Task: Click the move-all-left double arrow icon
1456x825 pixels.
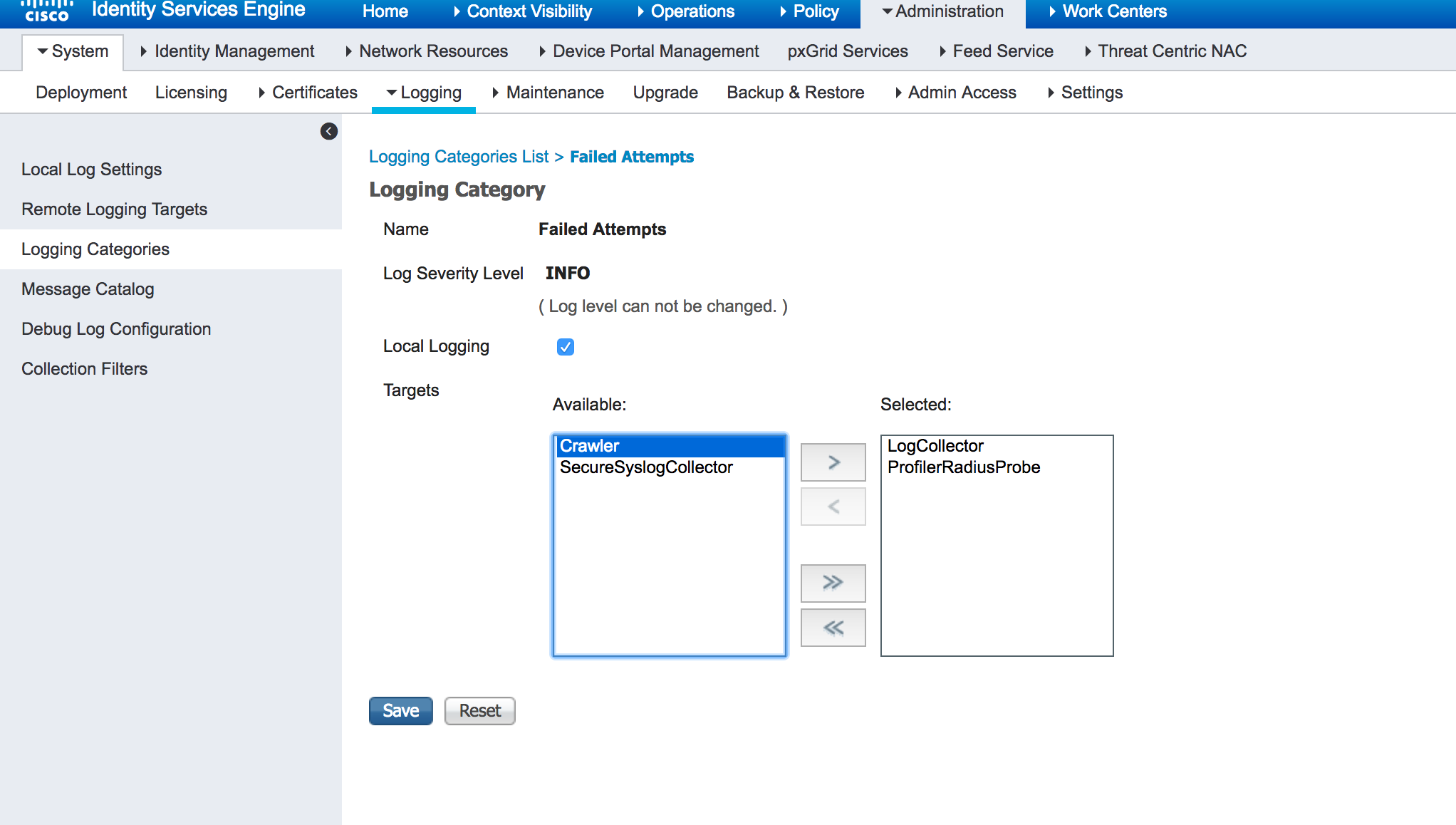Action: click(833, 627)
